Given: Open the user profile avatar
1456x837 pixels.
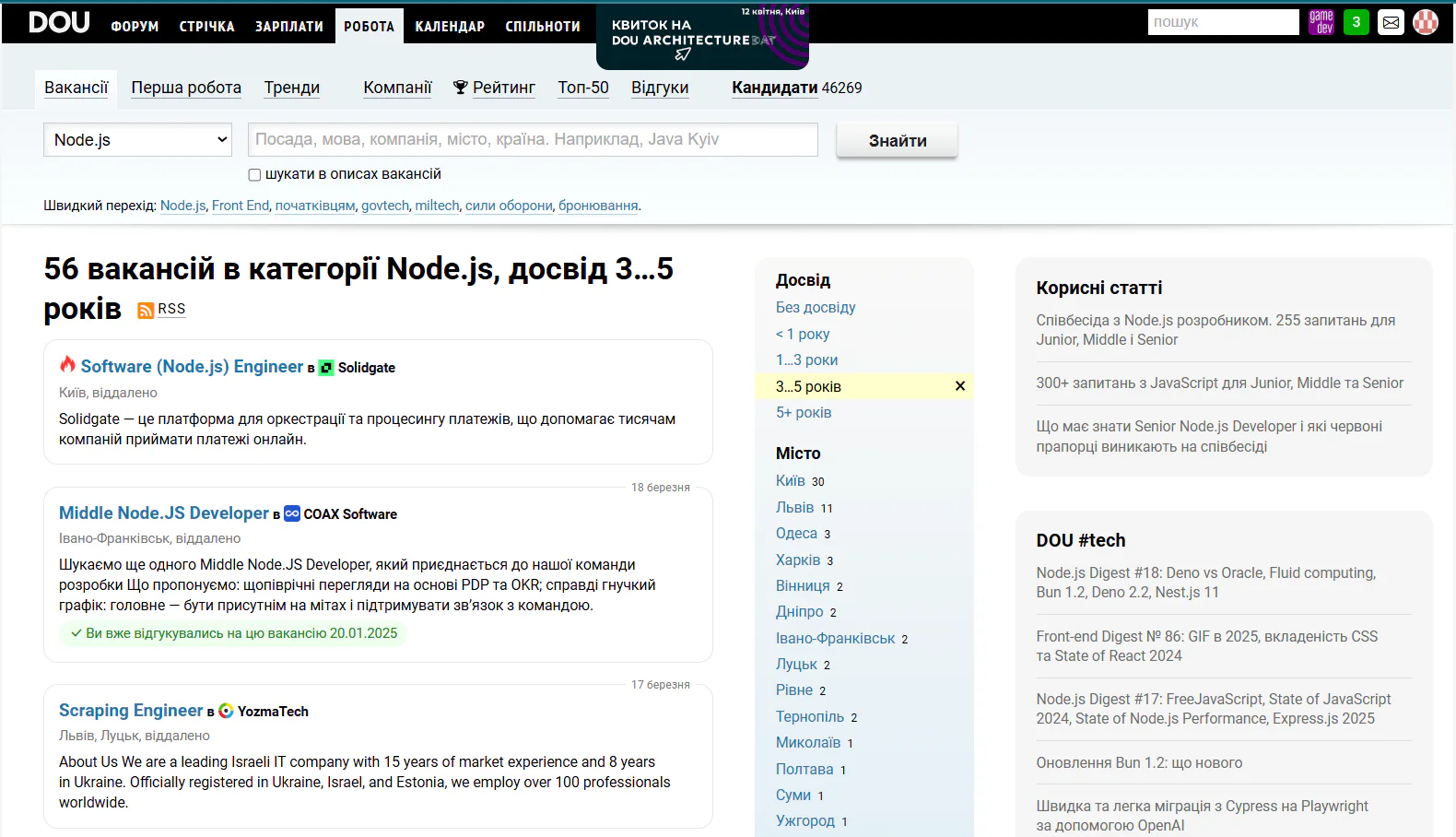Looking at the screenshot, I should click(1426, 22).
